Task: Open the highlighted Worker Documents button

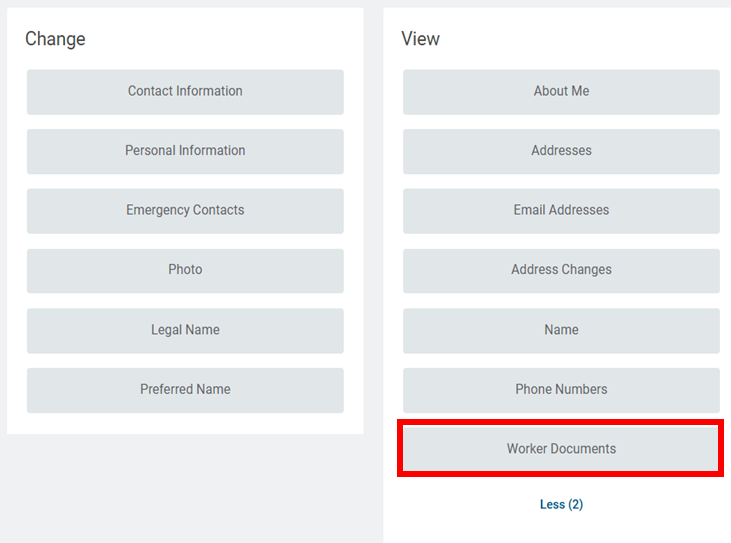Action: [x=561, y=449]
